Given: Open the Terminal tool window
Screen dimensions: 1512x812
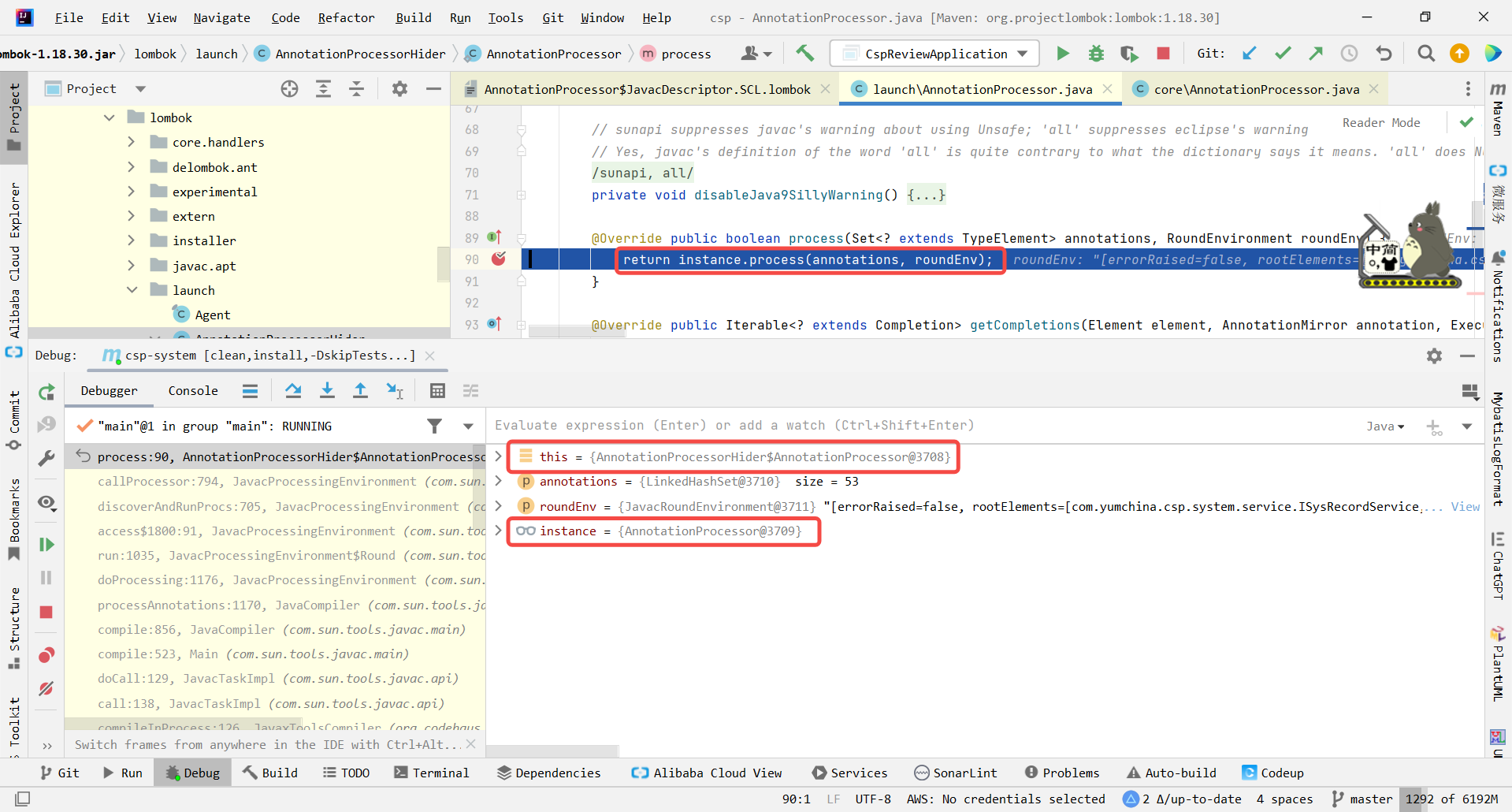Looking at the screenshot, I should (x=431, y=773).
